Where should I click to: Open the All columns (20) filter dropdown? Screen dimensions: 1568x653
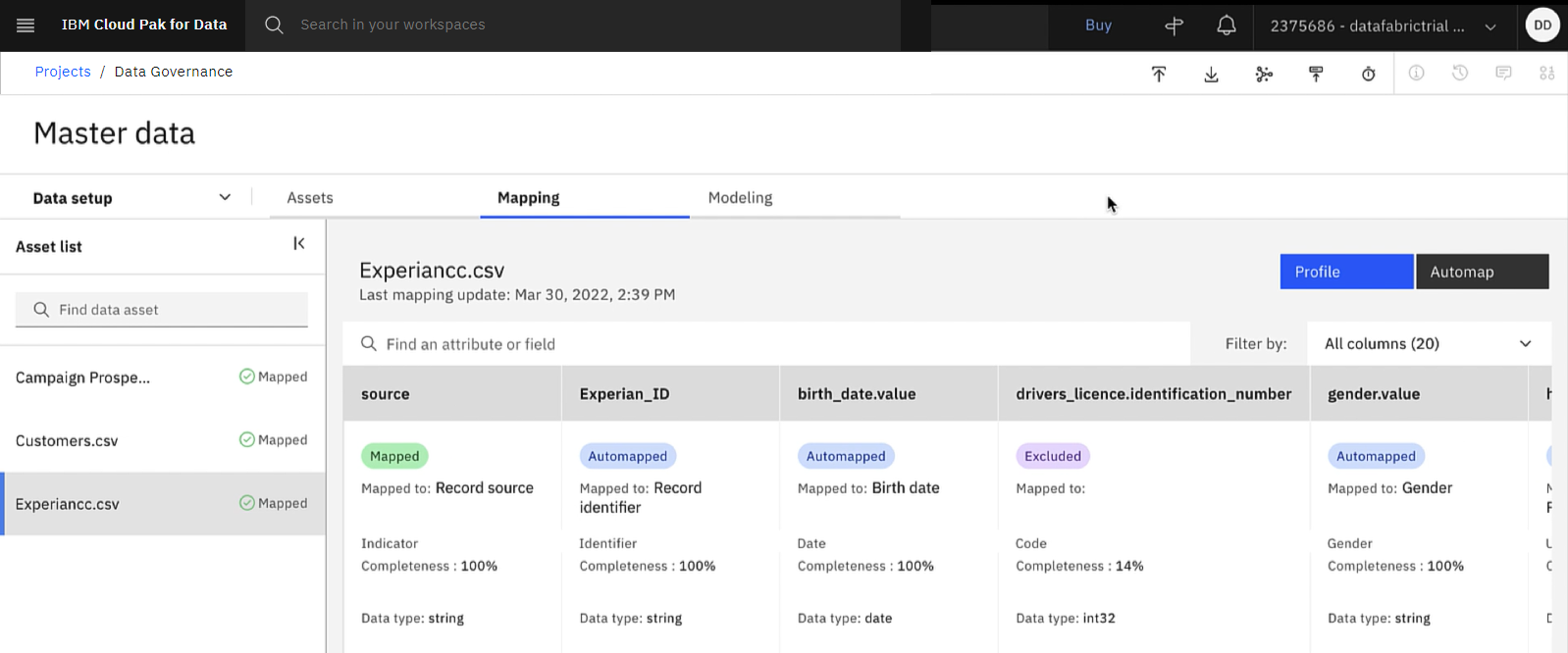1429,344
